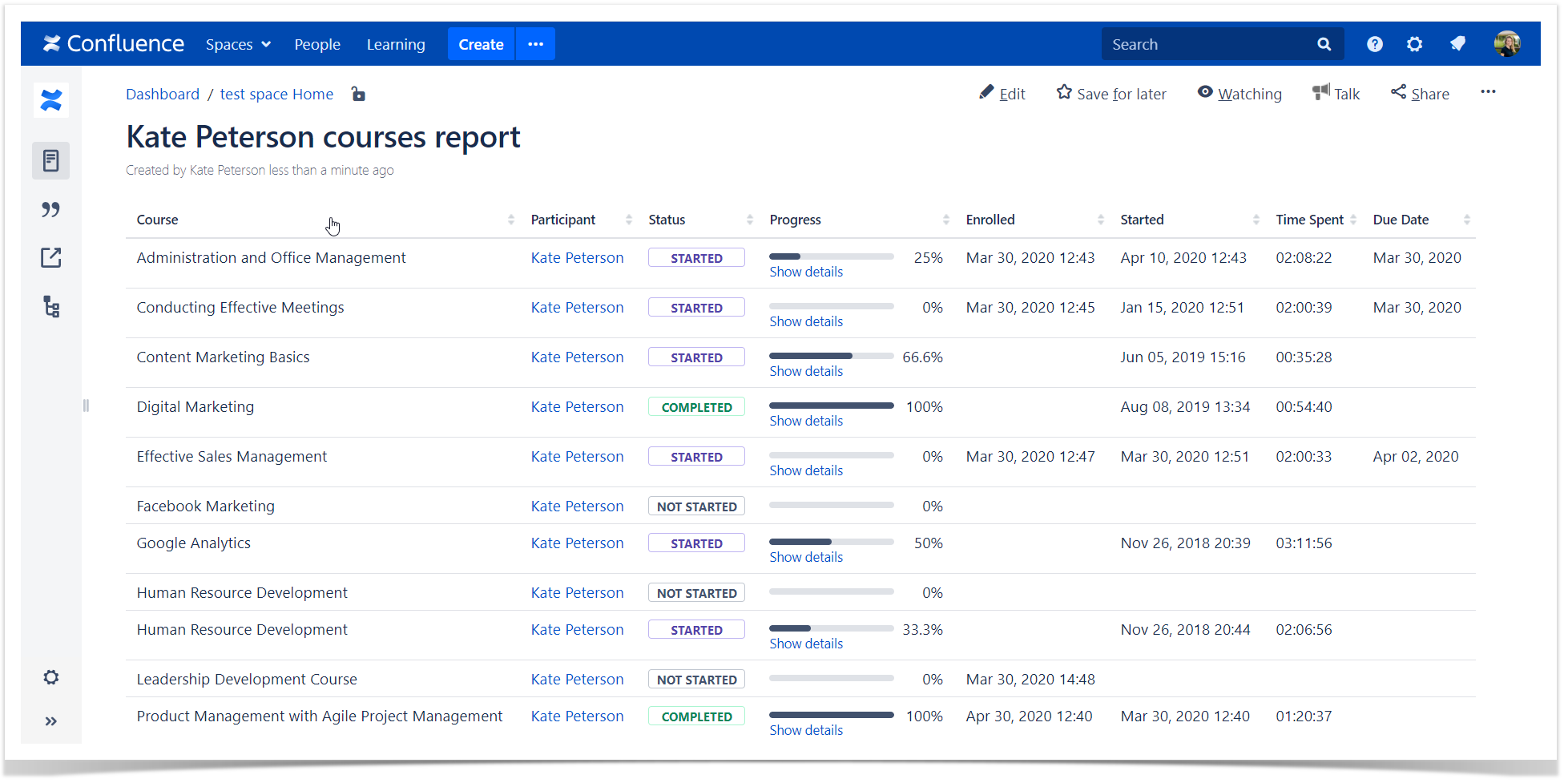Toggle Watching for this page
This screenshot has height=783, width=1568.
[1239, 94]
